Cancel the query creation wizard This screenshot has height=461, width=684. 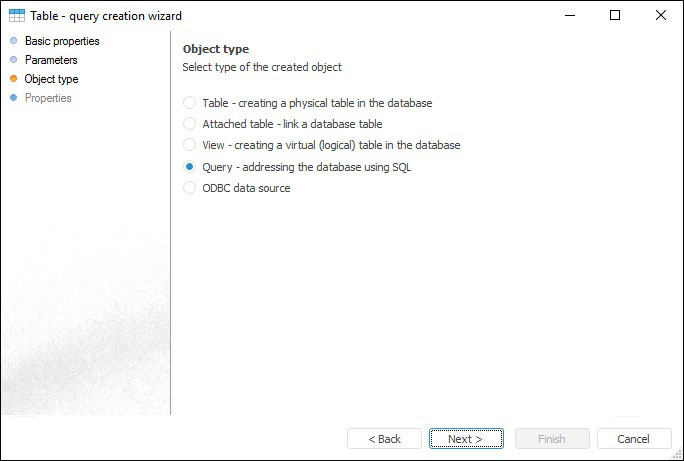pos(634,439)
